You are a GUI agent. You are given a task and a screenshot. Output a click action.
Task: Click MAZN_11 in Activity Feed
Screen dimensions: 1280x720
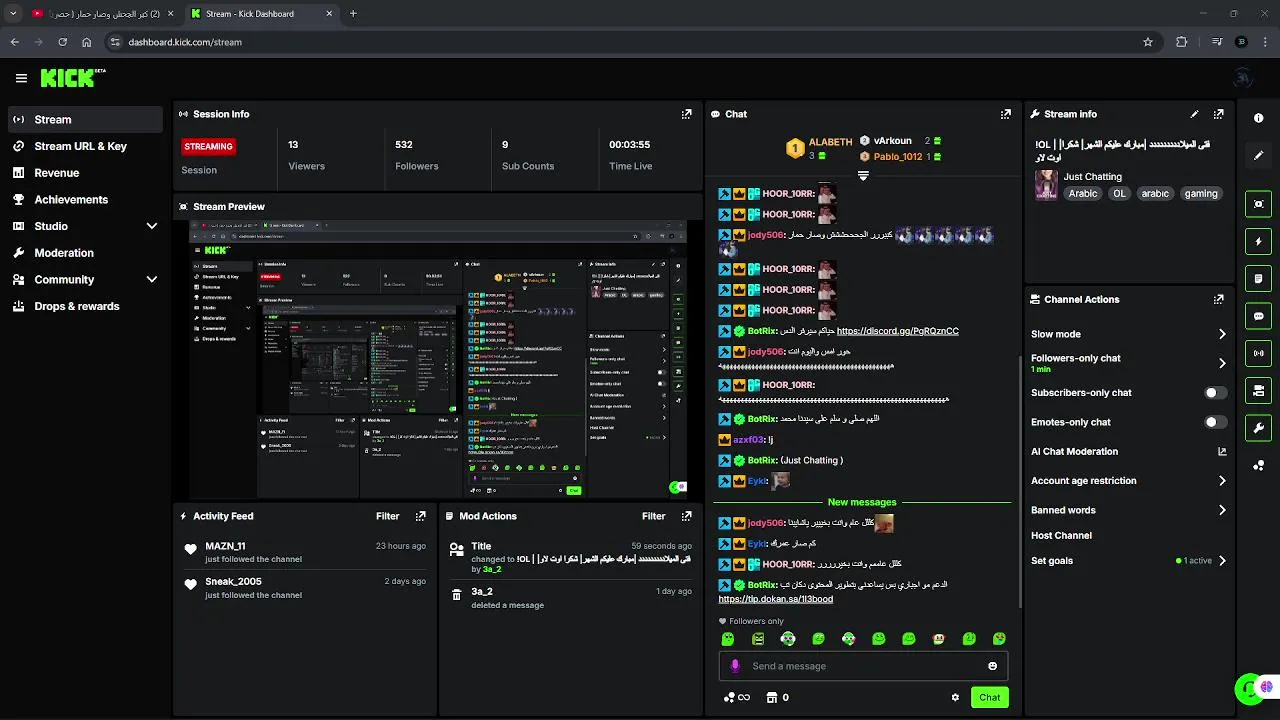click(225, 546)
